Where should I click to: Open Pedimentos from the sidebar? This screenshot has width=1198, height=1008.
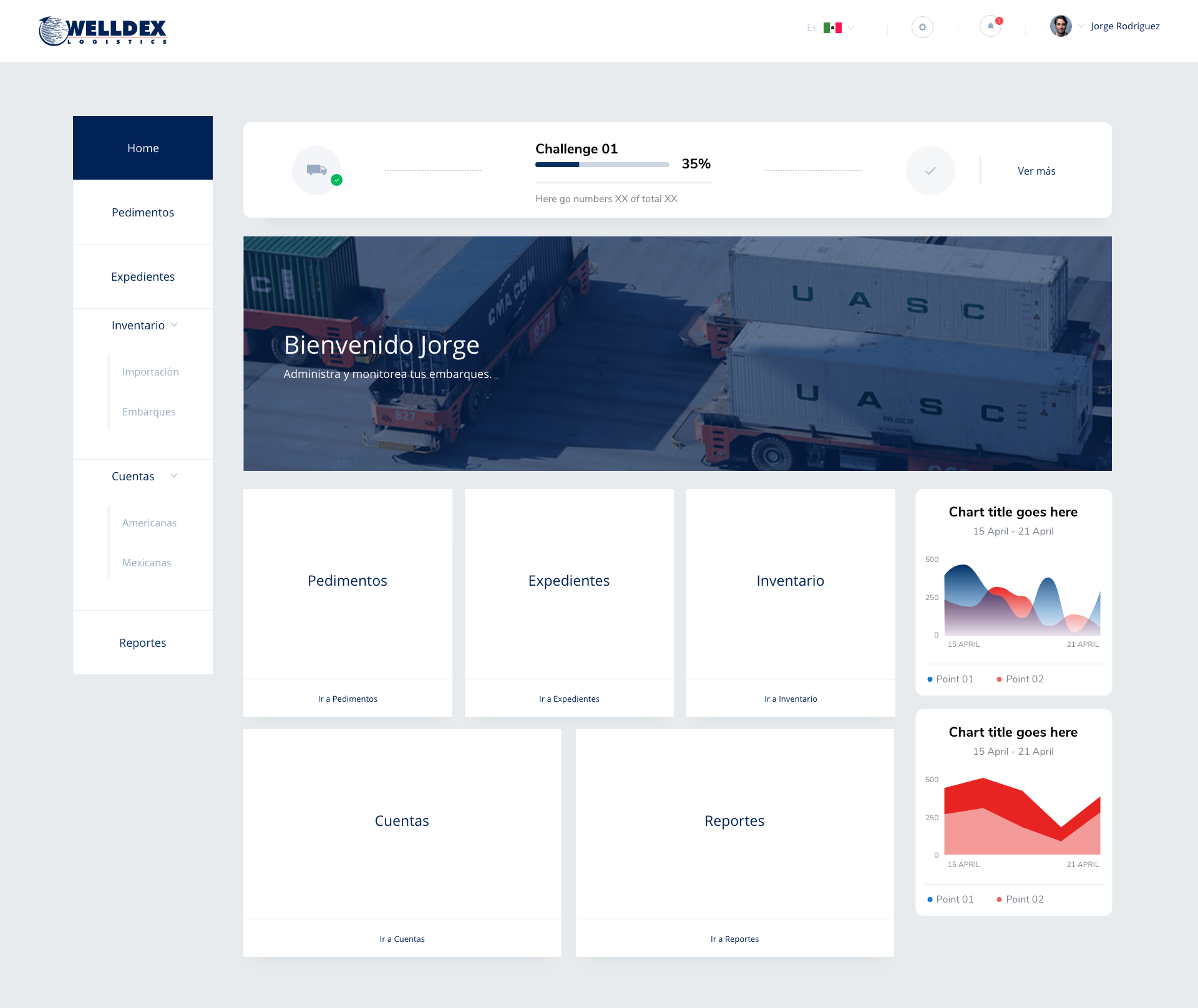click(143, 212)
